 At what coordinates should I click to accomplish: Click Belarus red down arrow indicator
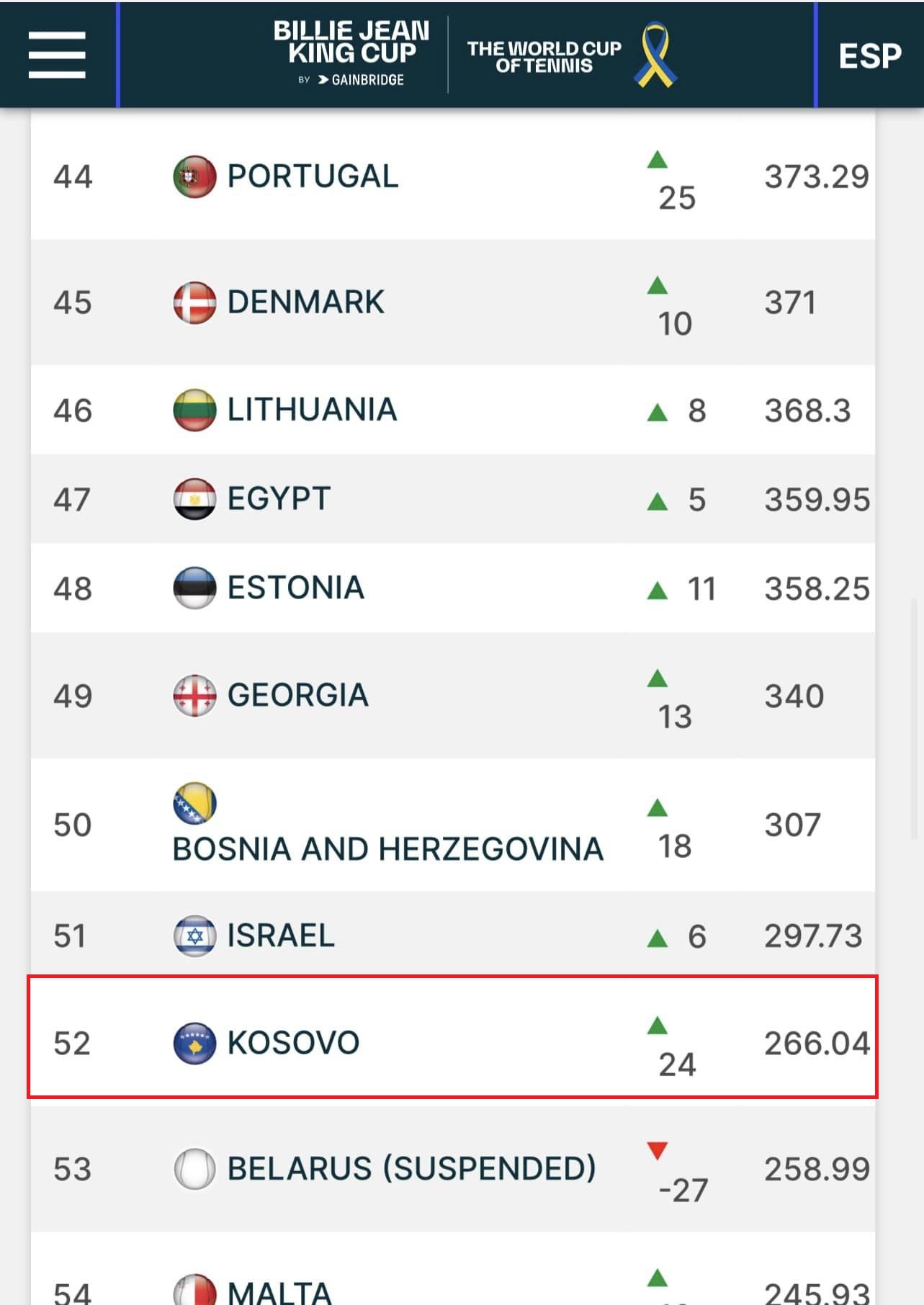coord(657,1150)
